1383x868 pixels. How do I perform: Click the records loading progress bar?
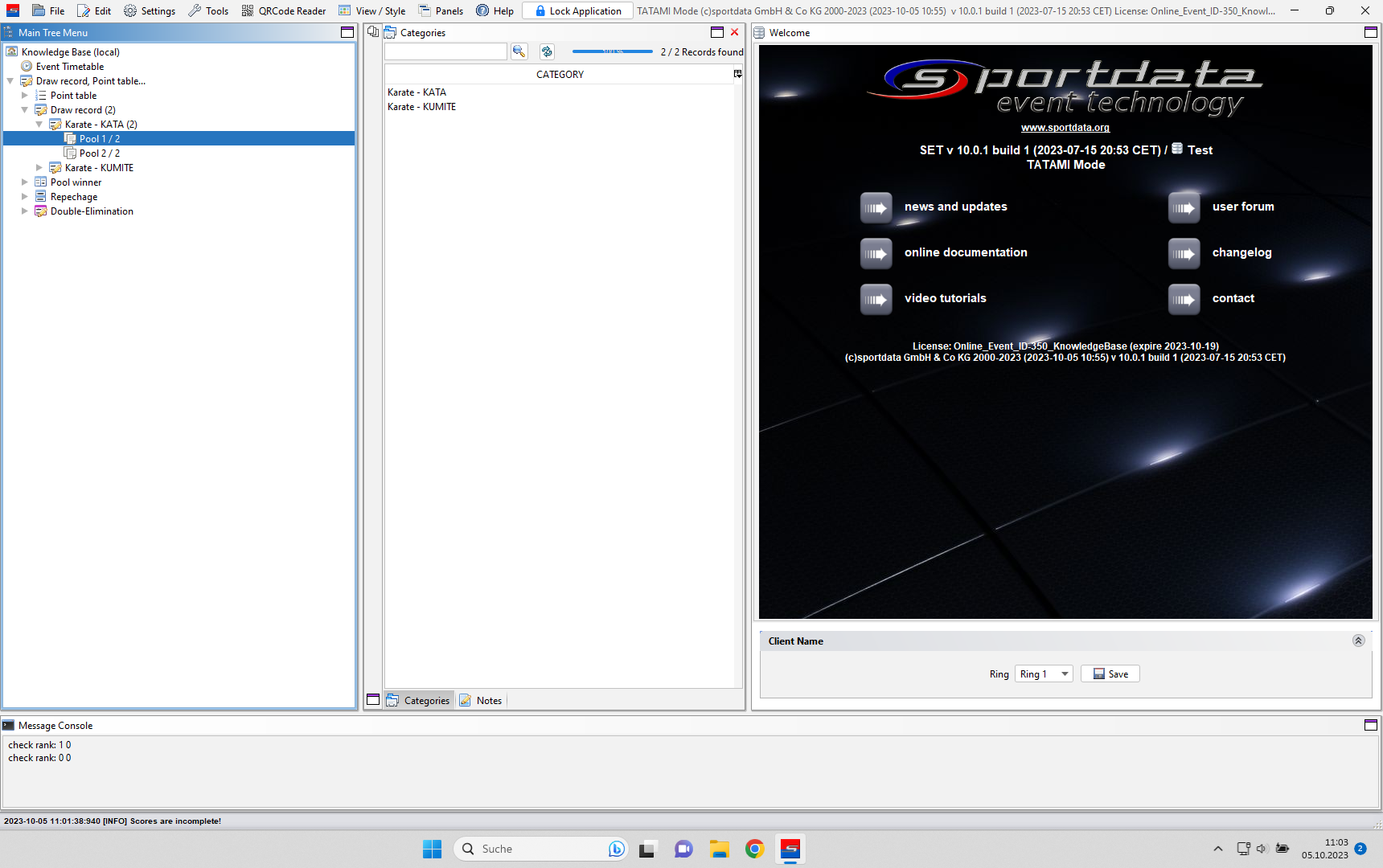coord(613,51)
